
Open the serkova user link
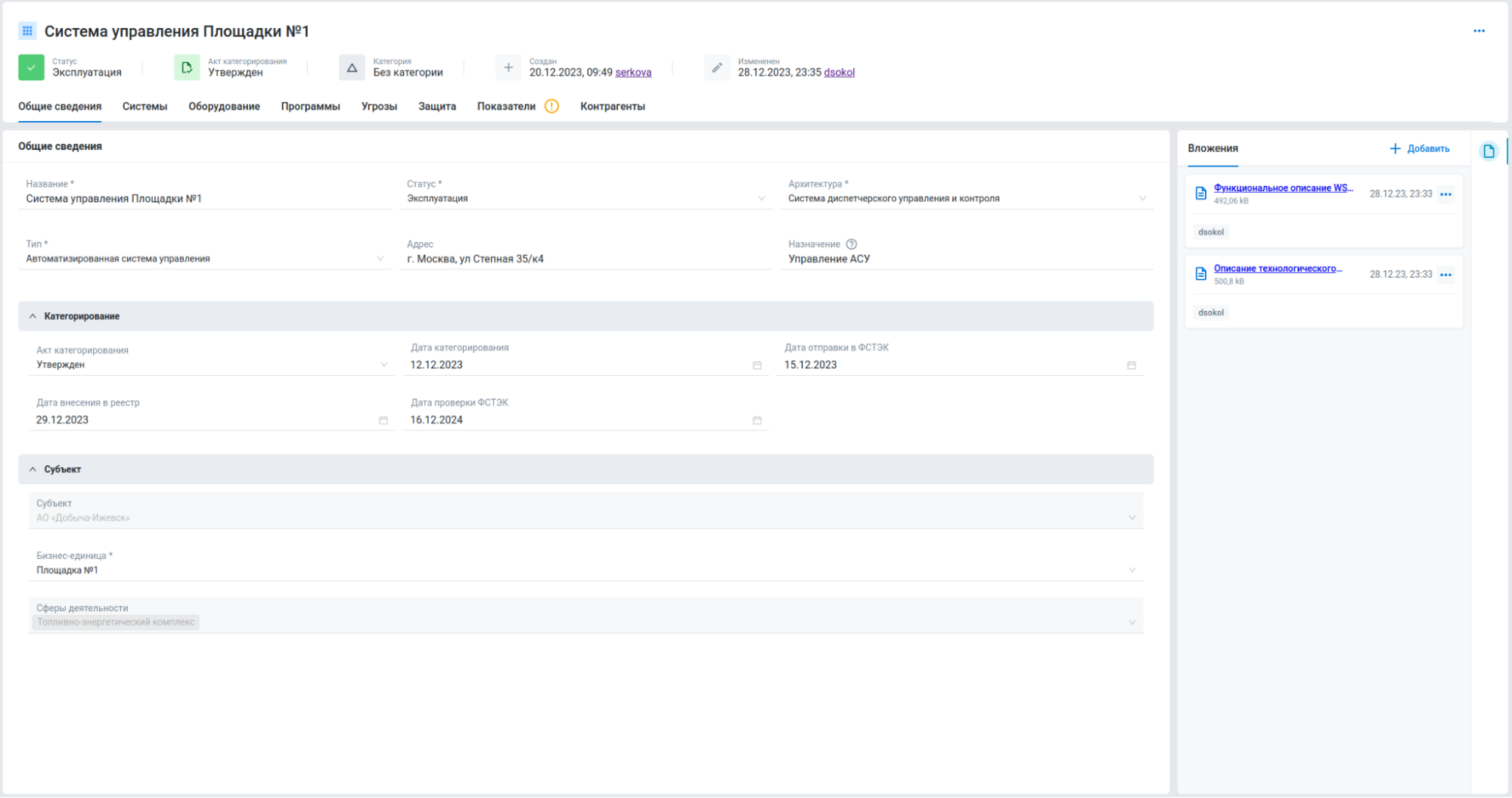click(633, 73)
